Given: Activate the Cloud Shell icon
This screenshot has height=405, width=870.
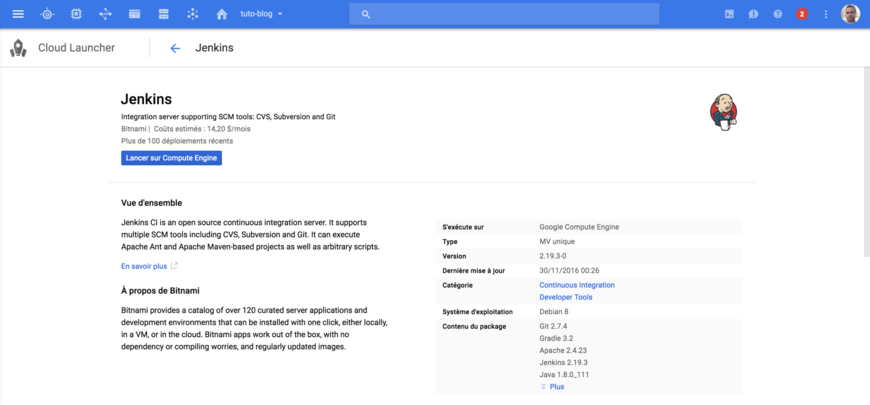Looking at the screenshot, I should (730, 14).
